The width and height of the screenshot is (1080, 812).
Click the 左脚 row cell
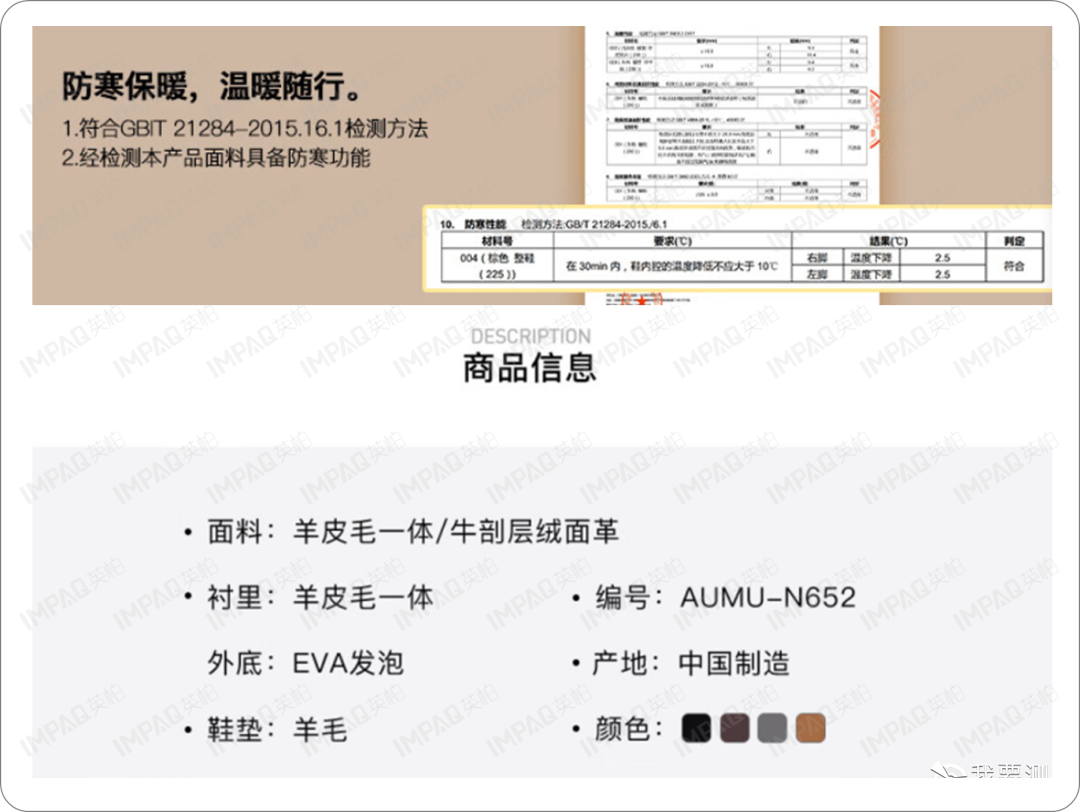coord(817,274)
